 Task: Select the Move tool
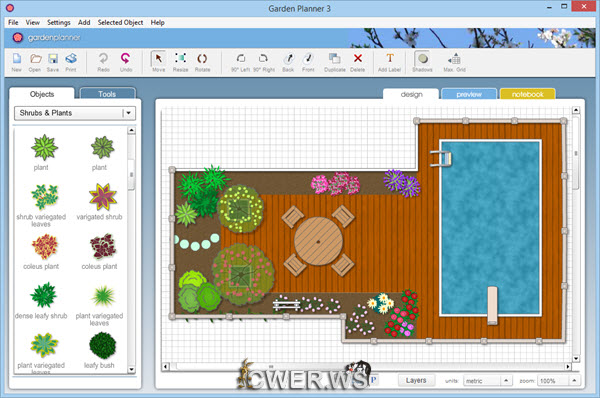pyautogui.click(x=158, y=62)
